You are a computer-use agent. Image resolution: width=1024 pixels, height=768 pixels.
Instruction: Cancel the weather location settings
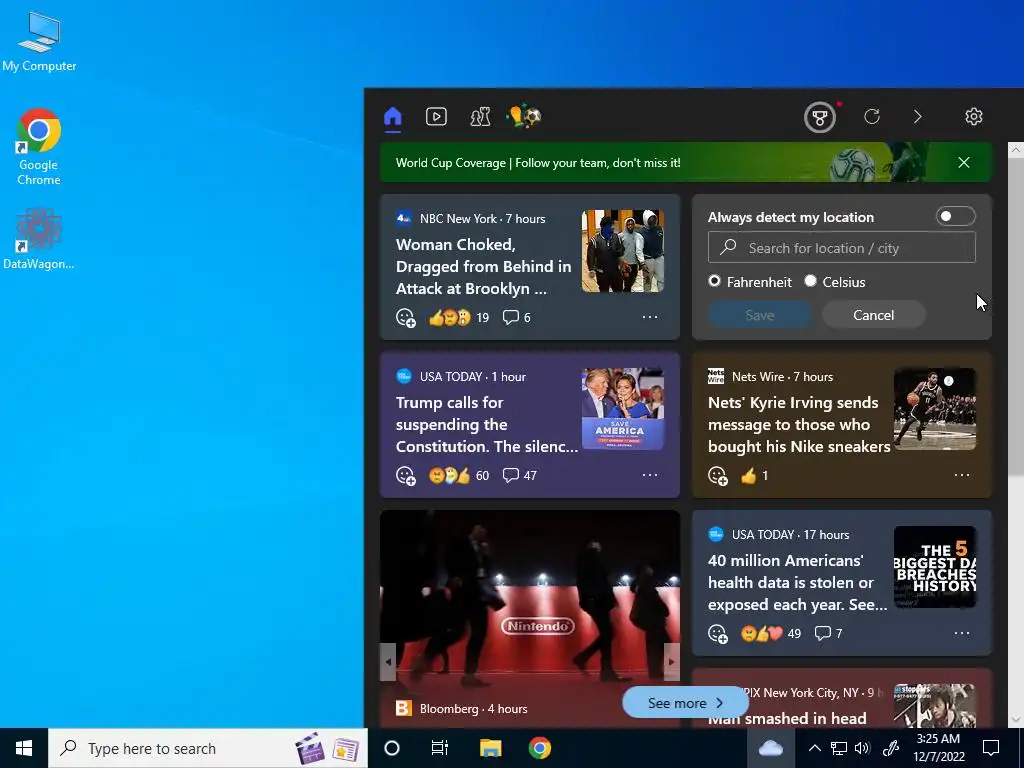click(873, 315)
